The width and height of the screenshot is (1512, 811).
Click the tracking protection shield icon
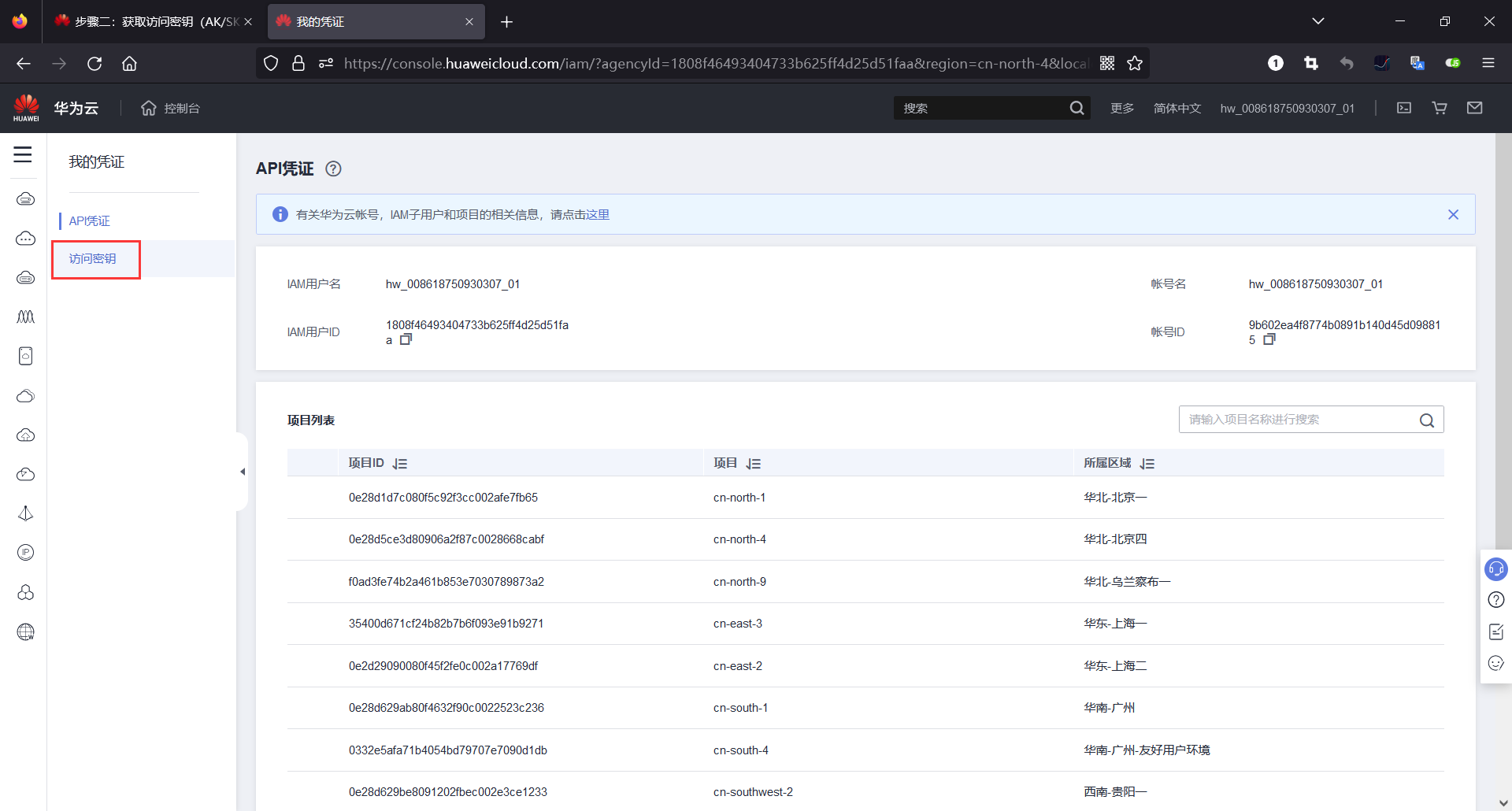click(271, 64)
